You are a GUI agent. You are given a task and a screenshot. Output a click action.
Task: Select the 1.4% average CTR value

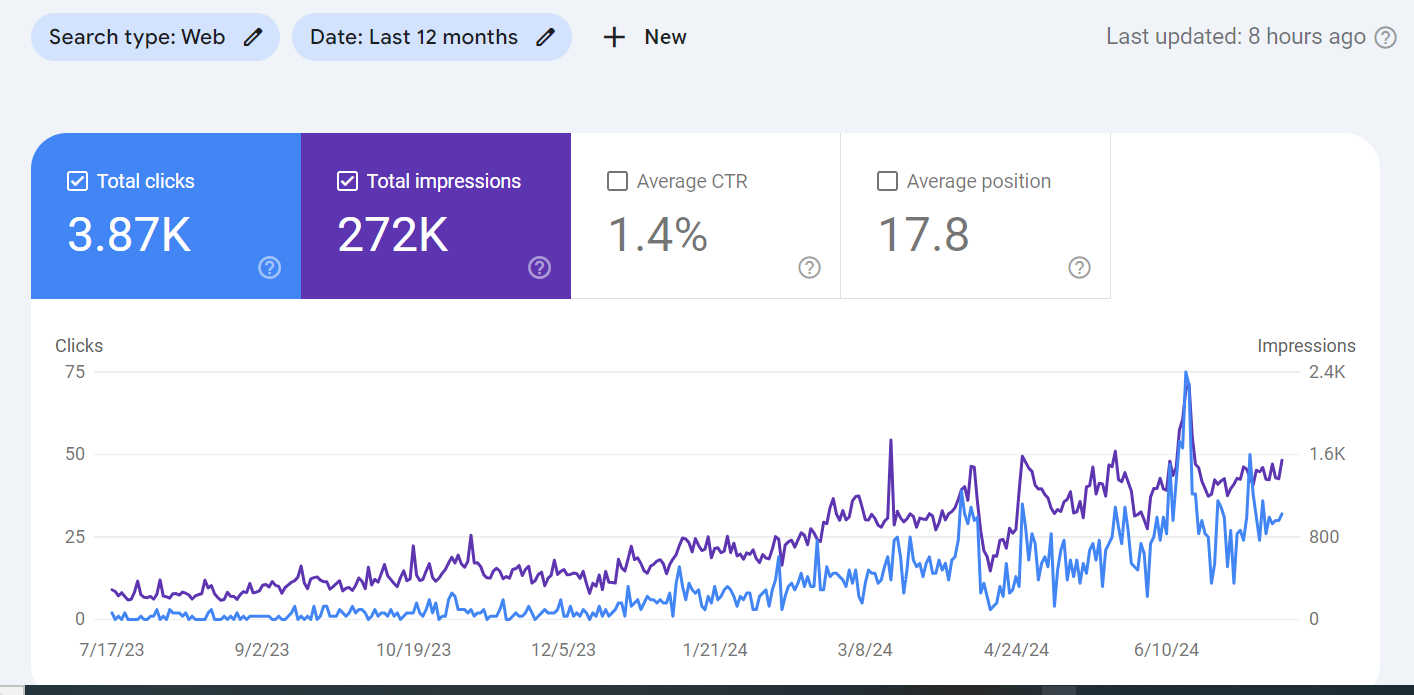(x=658, y=235)
